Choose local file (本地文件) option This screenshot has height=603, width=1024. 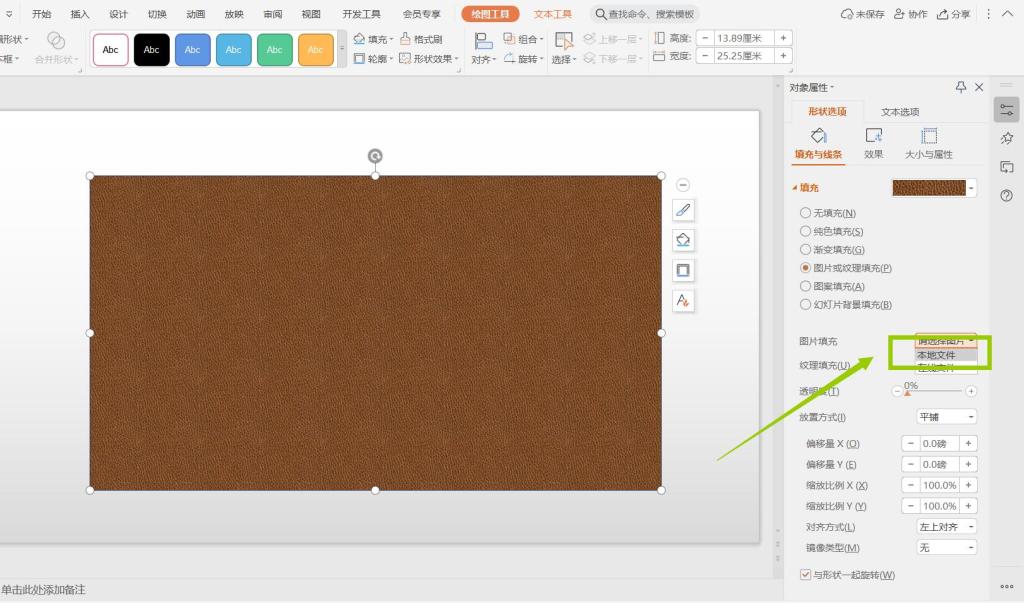tap(946, 355)
